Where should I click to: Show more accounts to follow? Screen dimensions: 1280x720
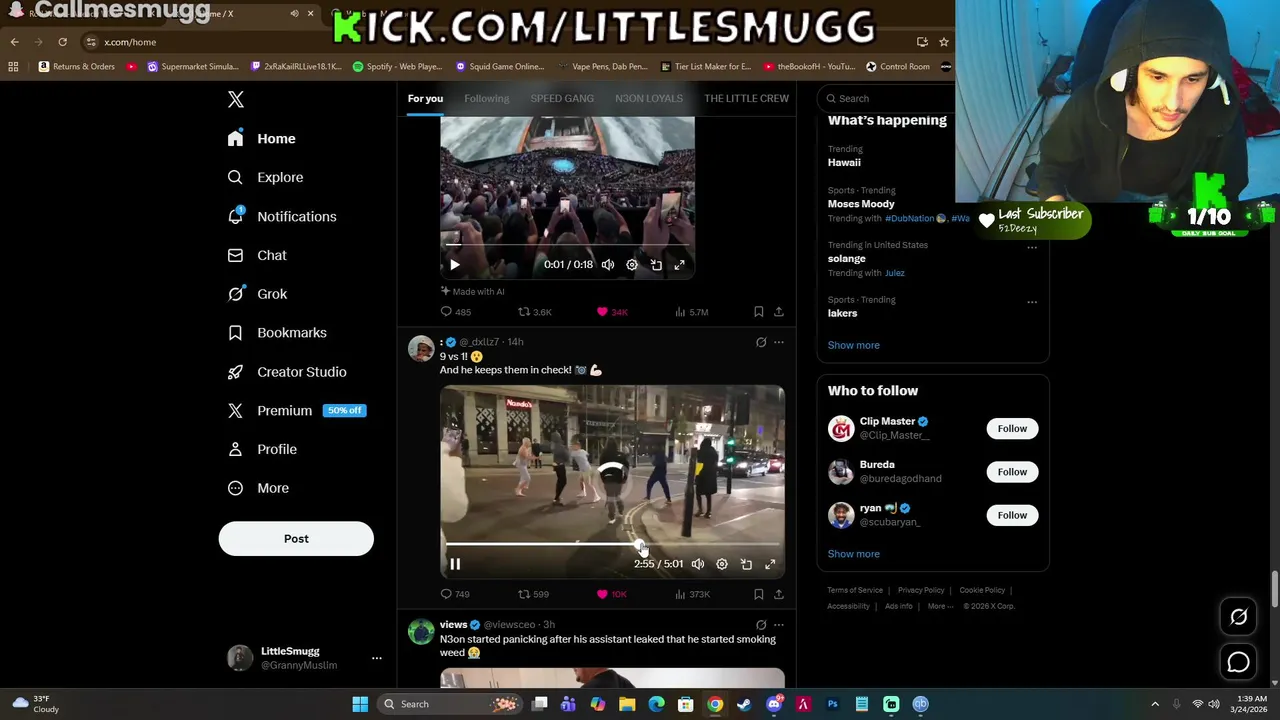coord(854,554)
